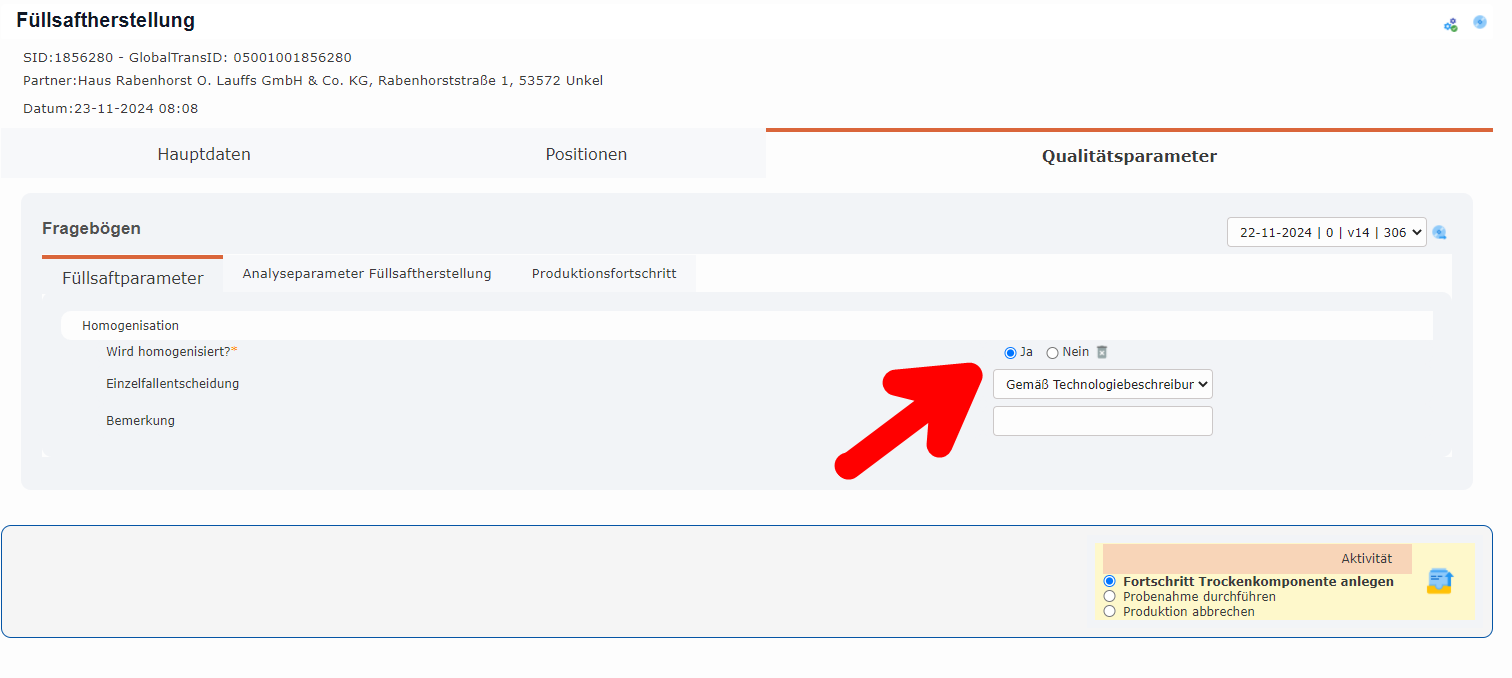Open the questionnaire version selector dropdown
Viewport: 1512px width, 678px height.
(x=1326, y=231)
